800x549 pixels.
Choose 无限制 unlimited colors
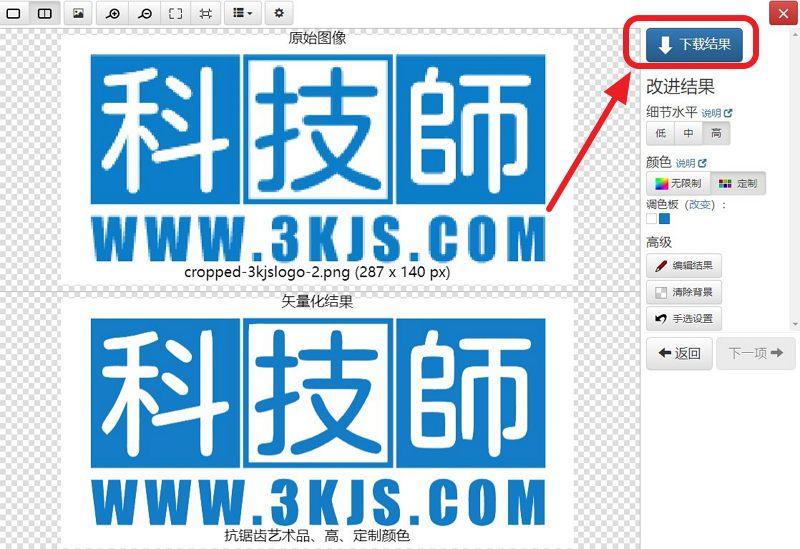pyautogui.click(x=678, y=183)
